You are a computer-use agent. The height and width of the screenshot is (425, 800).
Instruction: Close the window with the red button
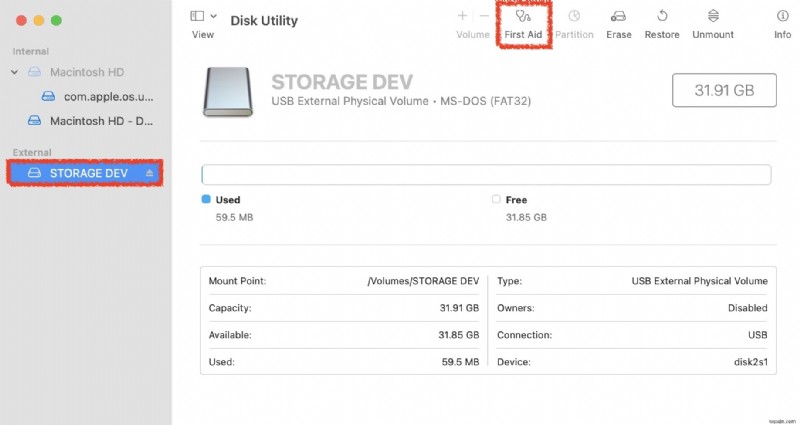pyautogui.click(x=21, y=20)
